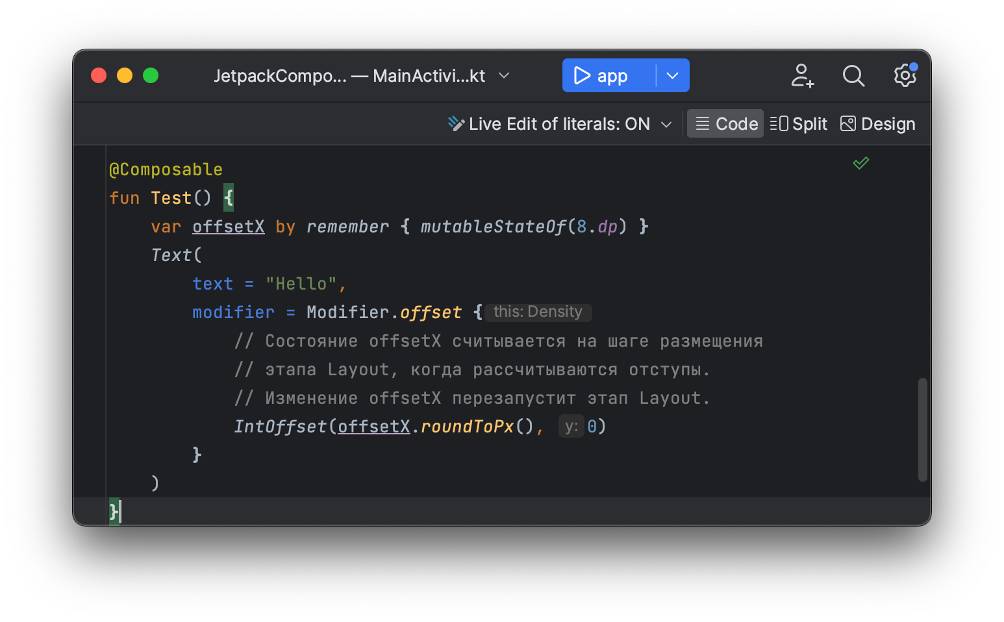Switch to the Split editor view
The image size is (1004, 622).
click(x=799, y=124)
